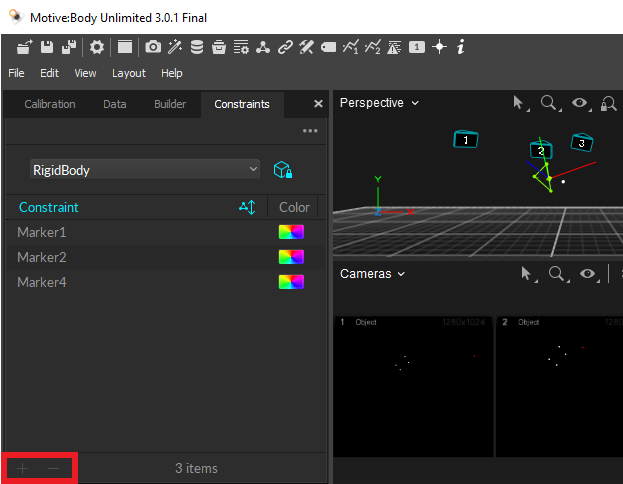
Task: Select the cursor tool in the Perspective view
Action: [519, 103]
